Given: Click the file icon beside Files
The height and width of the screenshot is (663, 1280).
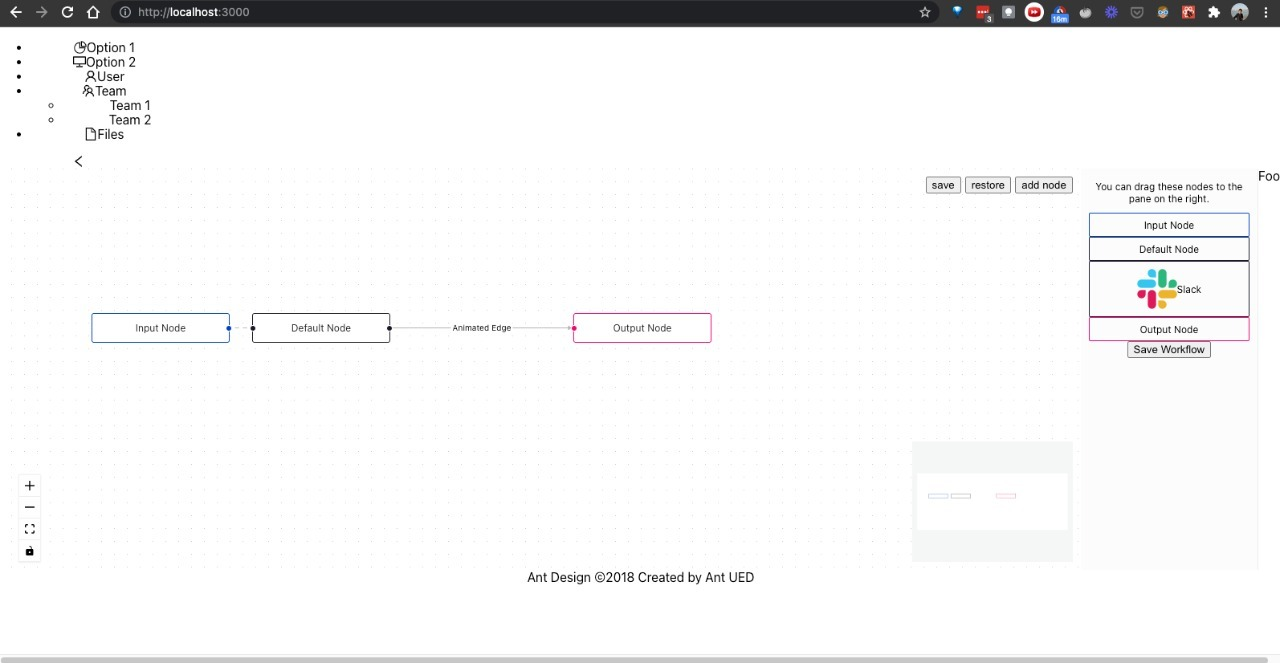Looking at the screenshot, I should [x=90, y=134].
